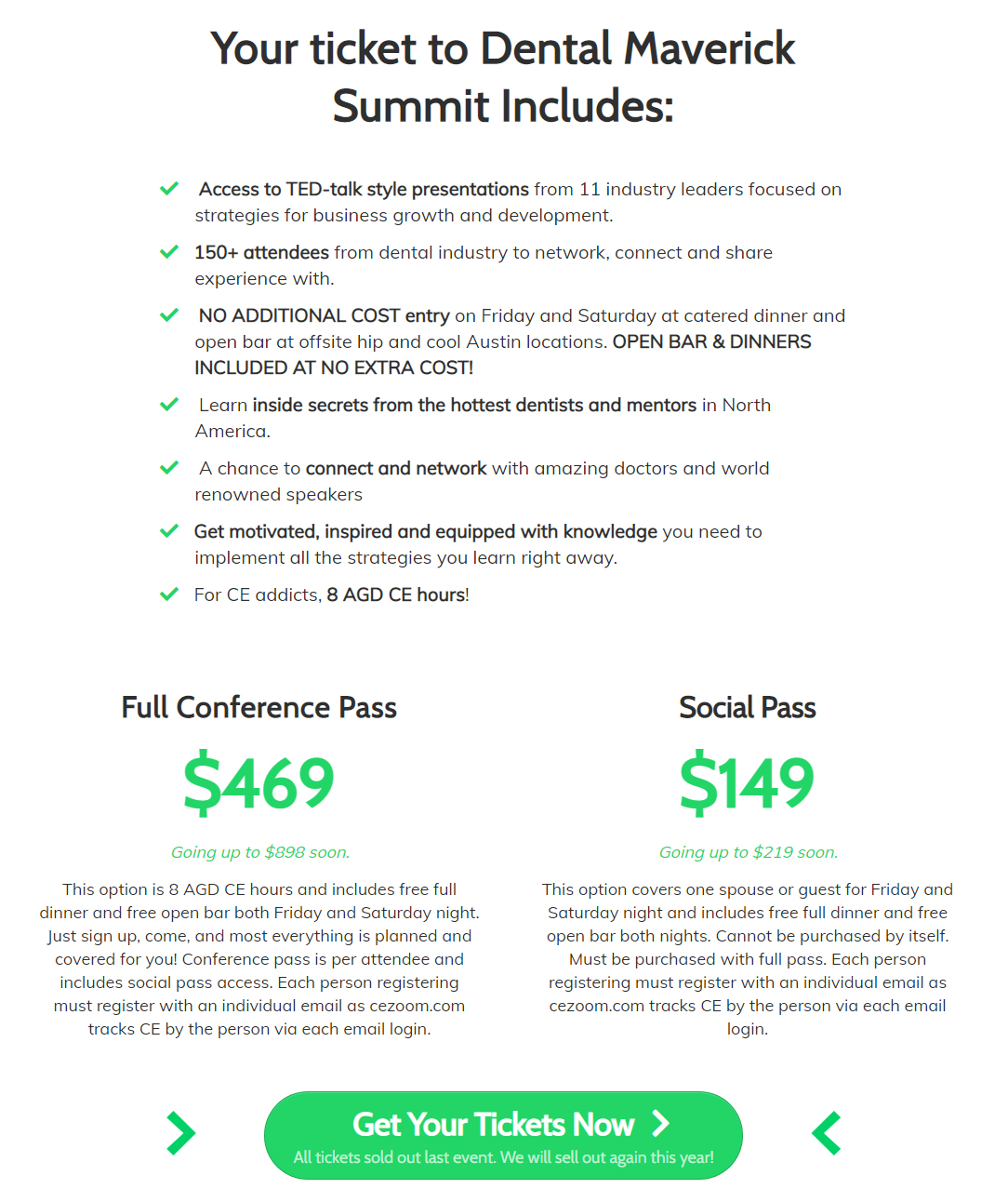Click the Full Conference Pass heading
Screen dimensions: 1008x1202
point(259,708)
